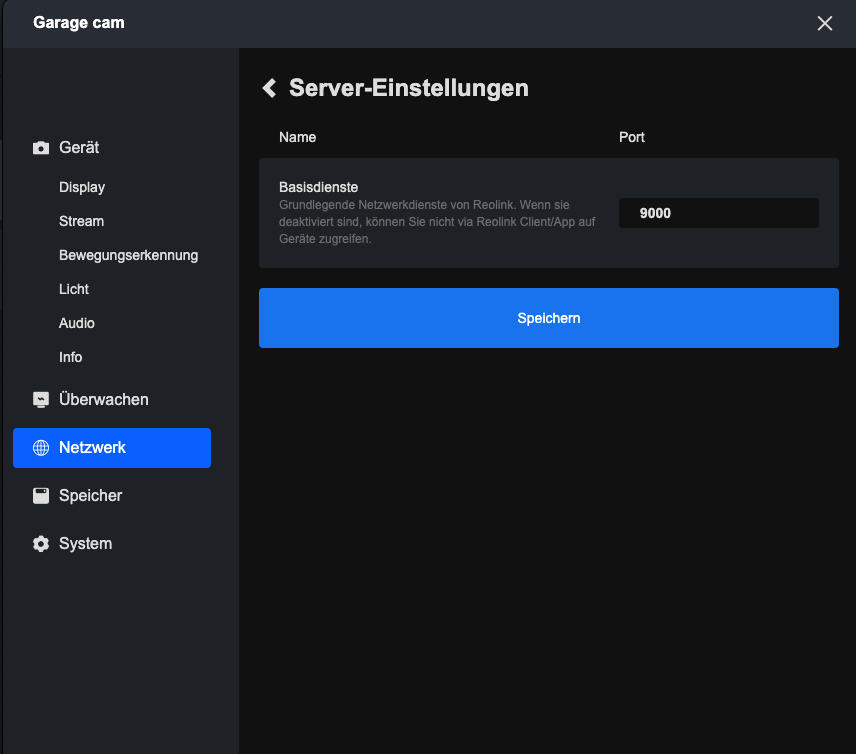Click the storage icon beside Speicher
856x754 pixels.
click(41, 496)
